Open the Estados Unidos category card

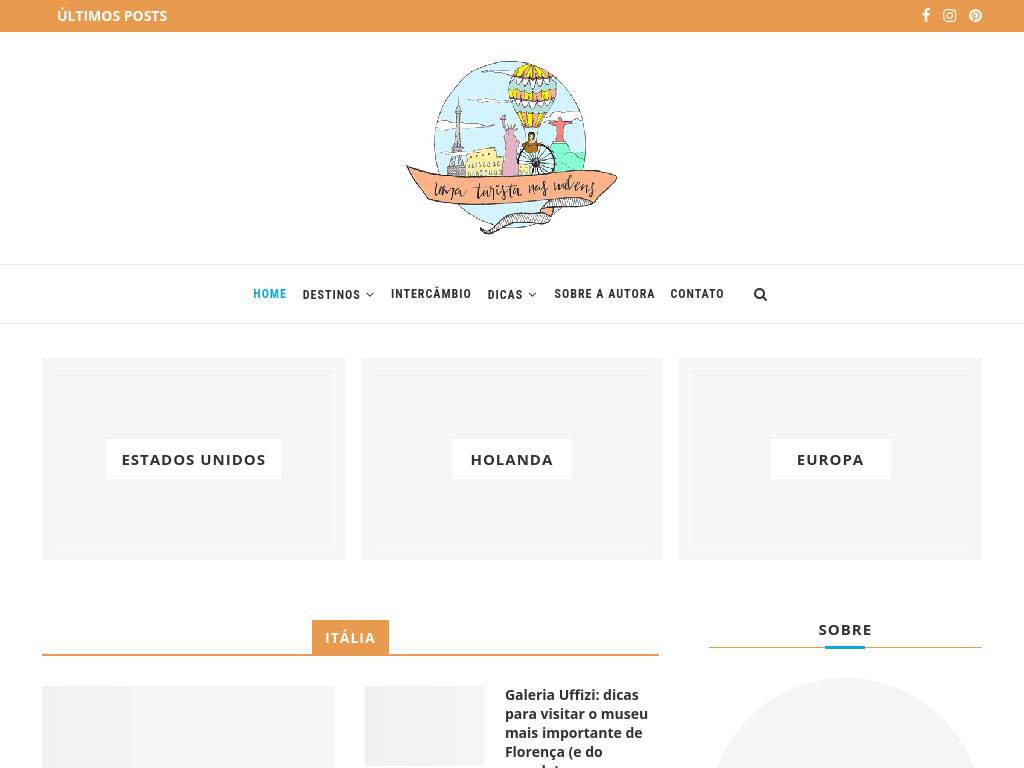pyautogui.click(x=193, y=458)
